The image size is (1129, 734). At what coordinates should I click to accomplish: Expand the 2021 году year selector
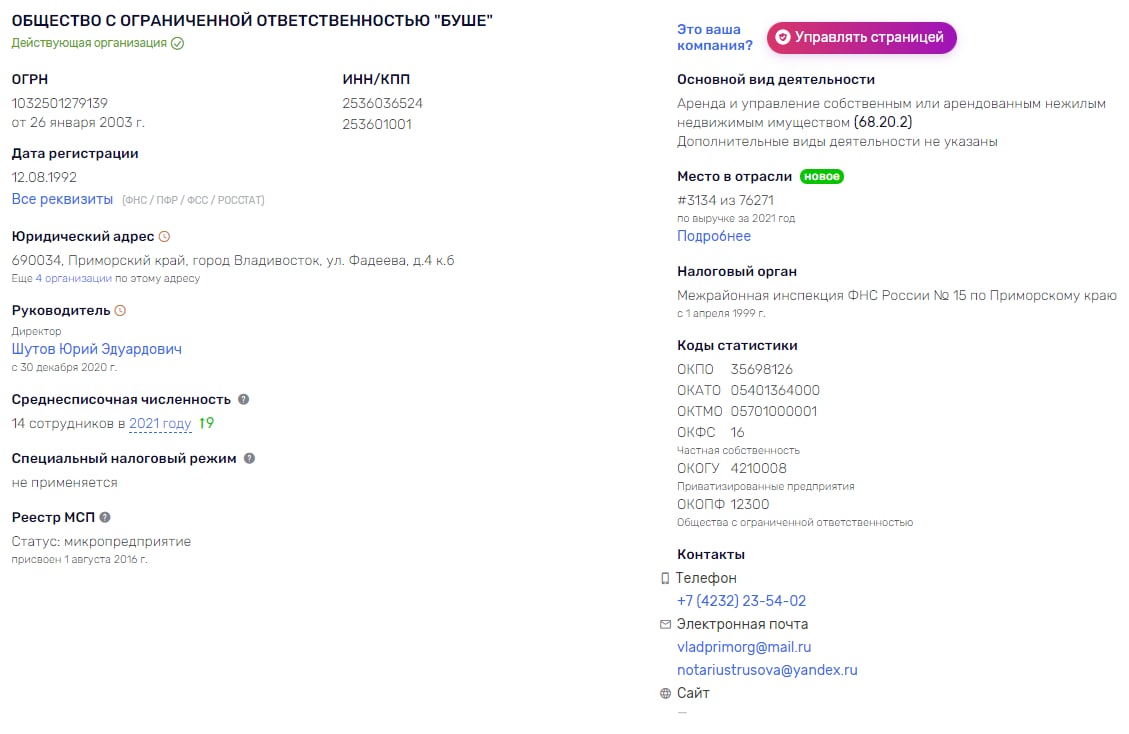[160, 424]
